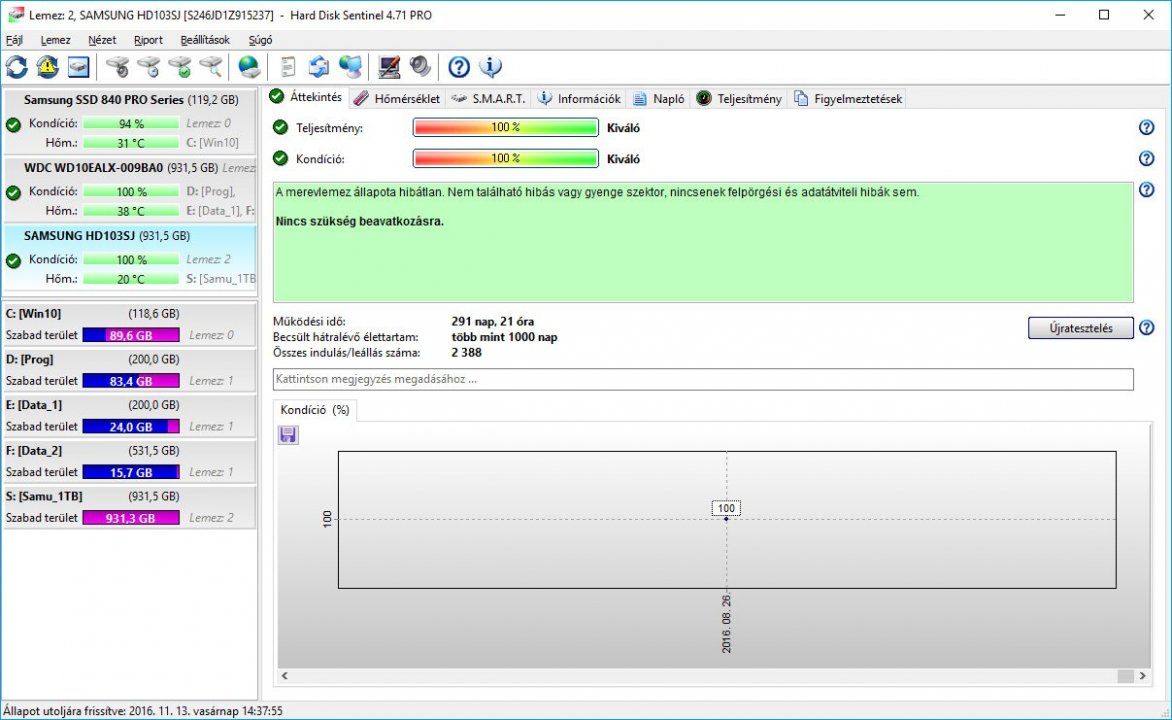Click the 89,6 GB free space bar
The height and width of the screenshot is (720, 1172).
point(131,335)
